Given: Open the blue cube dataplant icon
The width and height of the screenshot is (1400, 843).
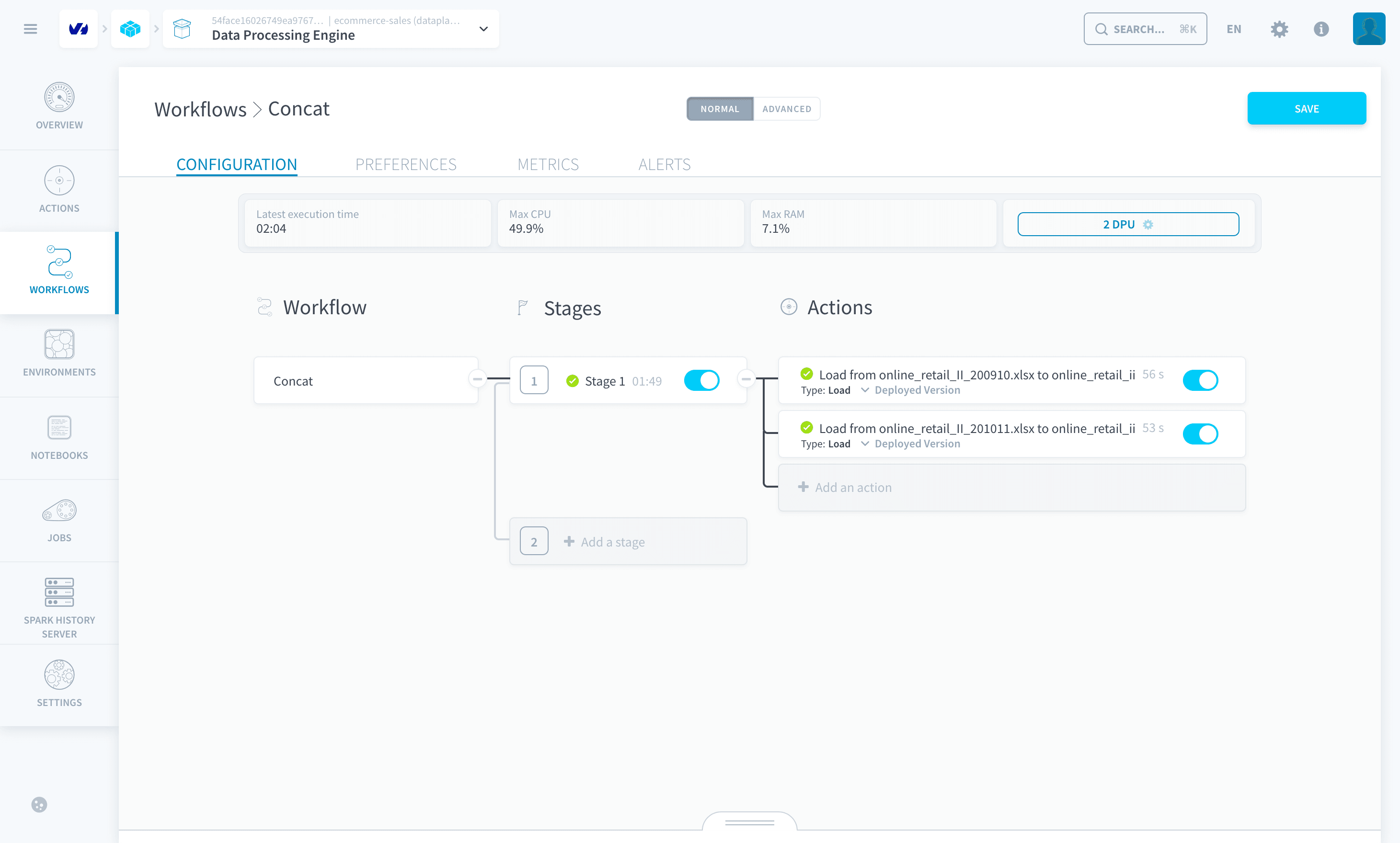Looking at the screenshot, I should tap(130, 29).
